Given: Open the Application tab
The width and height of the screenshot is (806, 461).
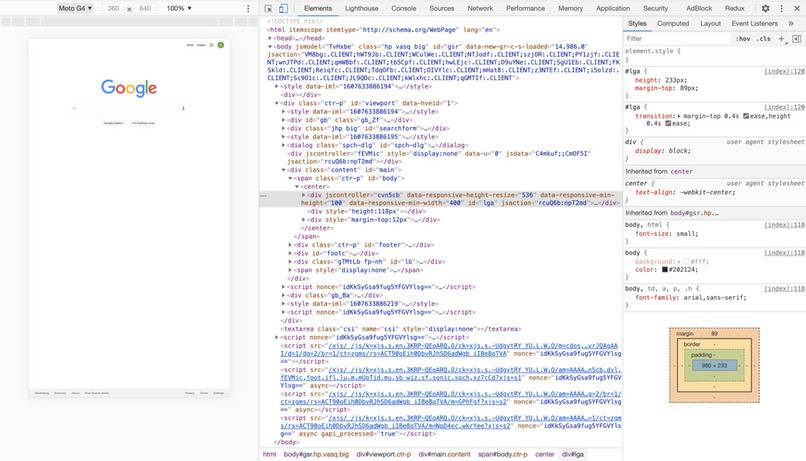Looking at the screenshot, I should pyautogui.click(x=613, y=9).
